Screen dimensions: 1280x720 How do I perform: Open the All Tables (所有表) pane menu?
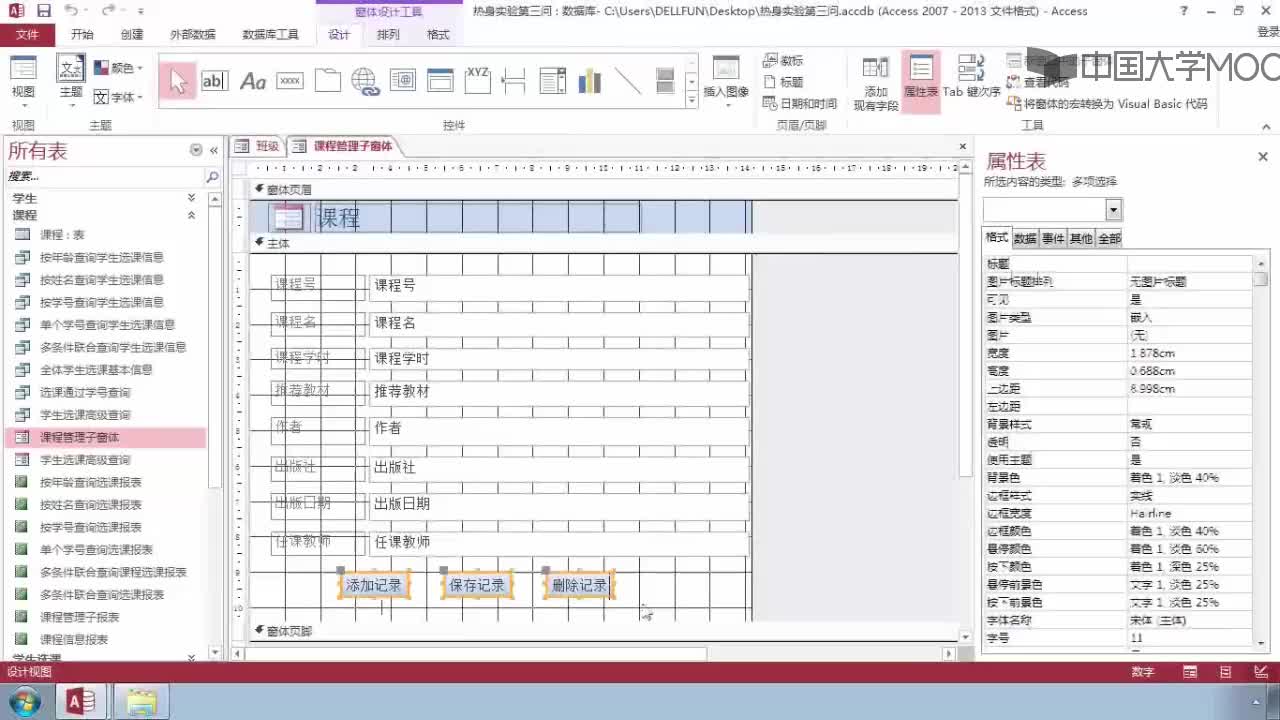click(196, 150)
